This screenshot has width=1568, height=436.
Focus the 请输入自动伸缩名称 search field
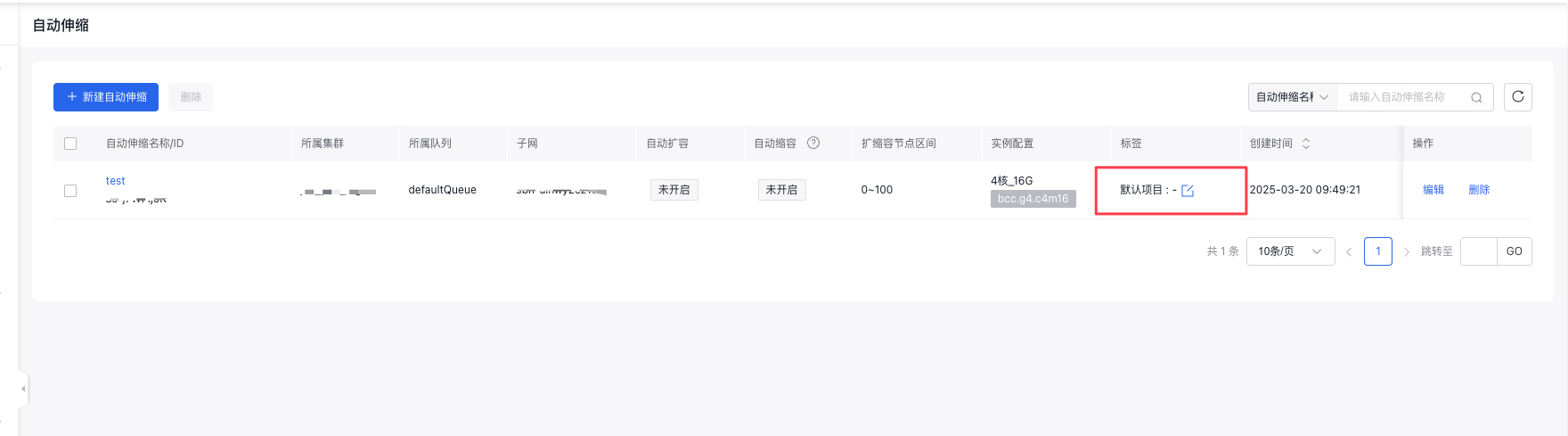pyautogui.click(x=1406, y=97)
